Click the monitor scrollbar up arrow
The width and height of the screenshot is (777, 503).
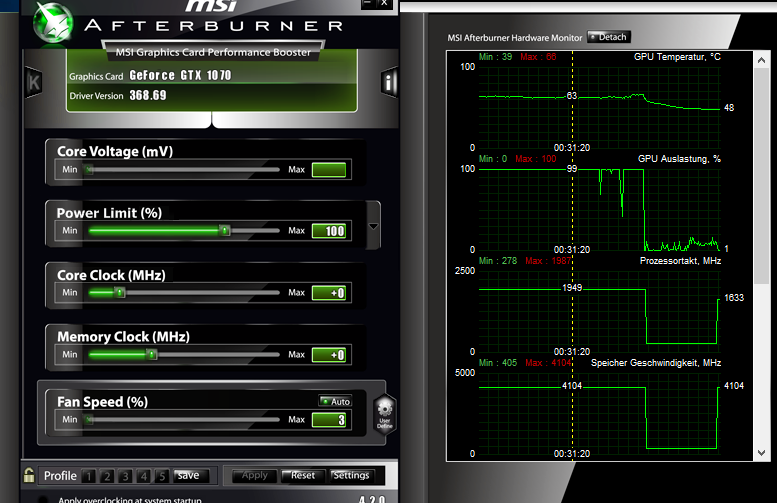pyautogui.click(x=761, y=60)
